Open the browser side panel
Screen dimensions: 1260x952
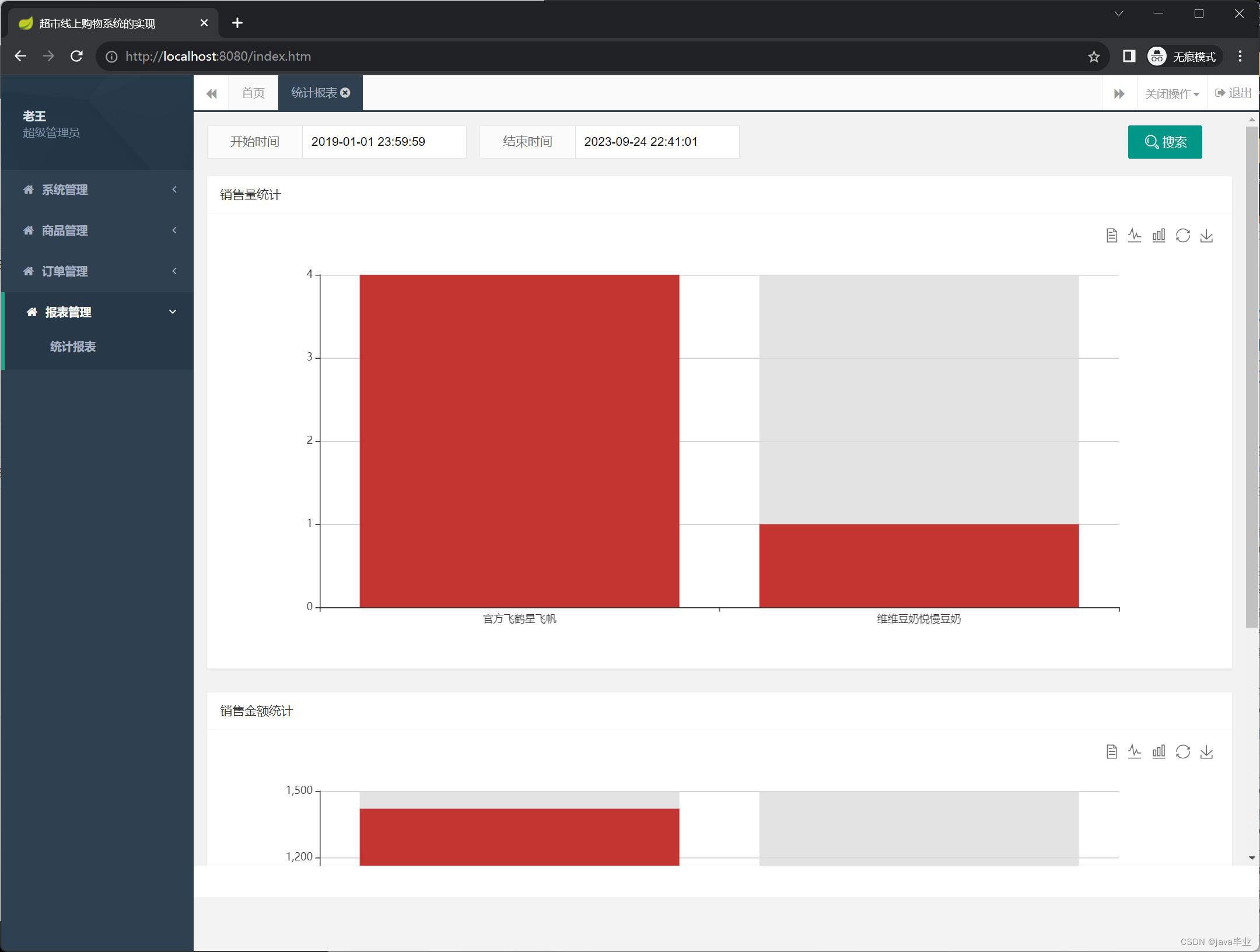pos(1129,56)
